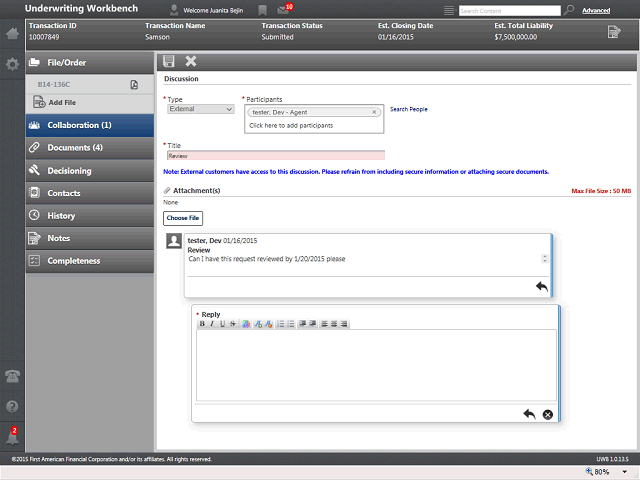Open Completeness section
The image size is (640, 480).
click(90, 261)
